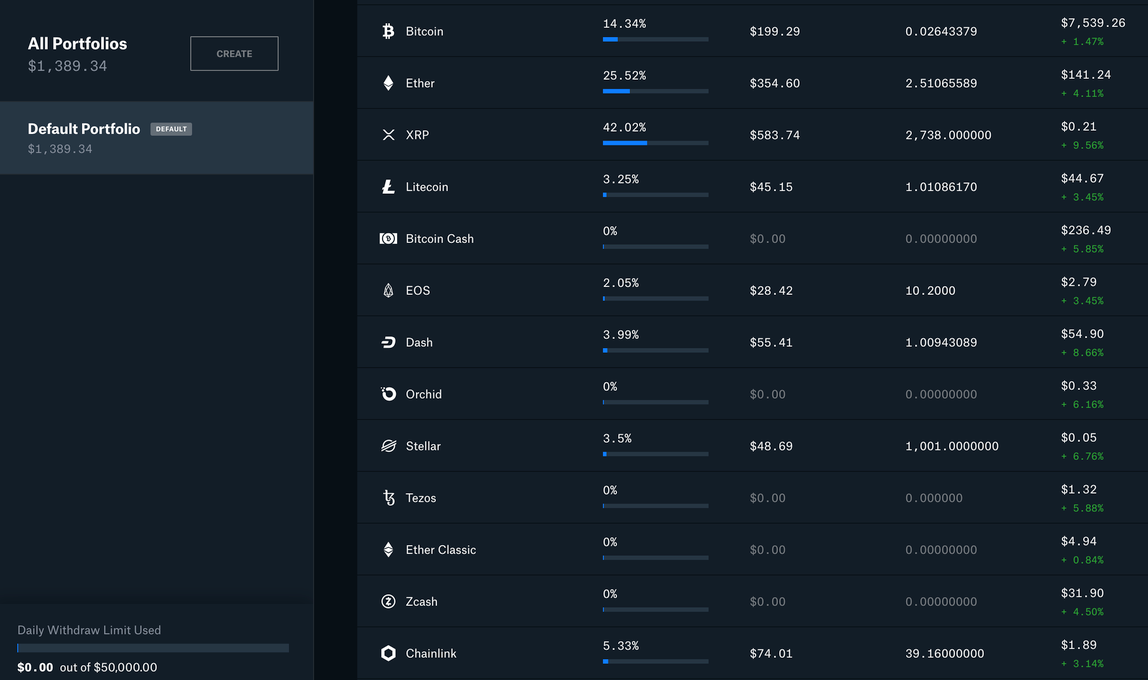
Task: Click the Bitcoin Cash icon
Action: 388,239
